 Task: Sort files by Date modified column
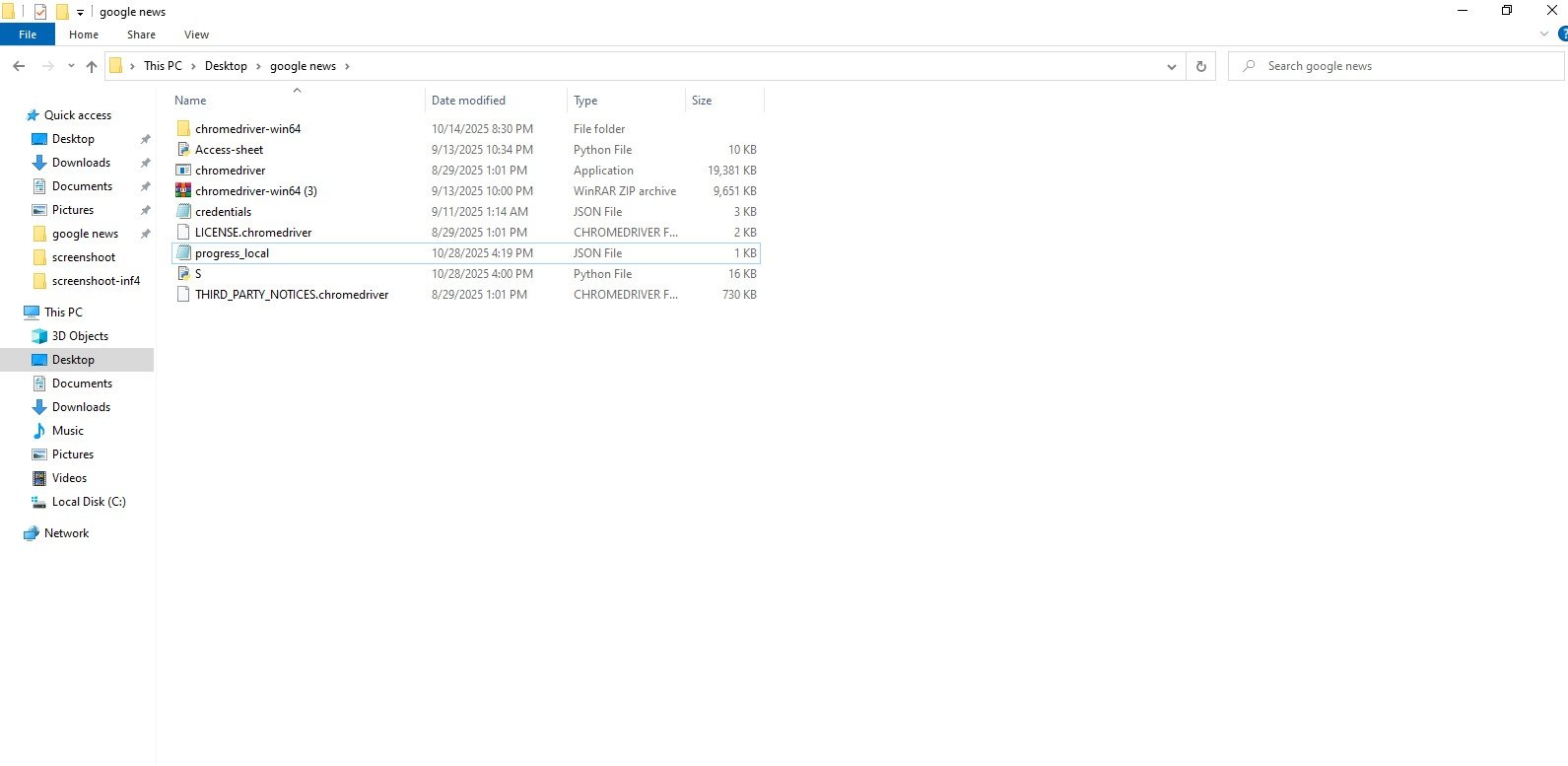point(468,101)
